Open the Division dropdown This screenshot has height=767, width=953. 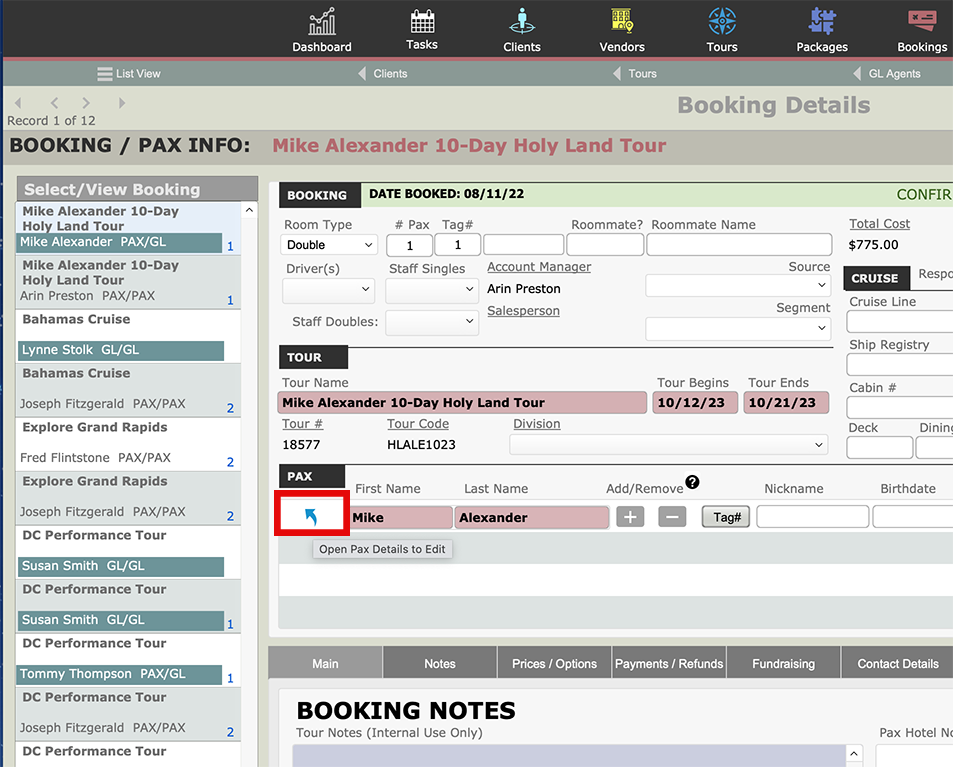[669, 445]
